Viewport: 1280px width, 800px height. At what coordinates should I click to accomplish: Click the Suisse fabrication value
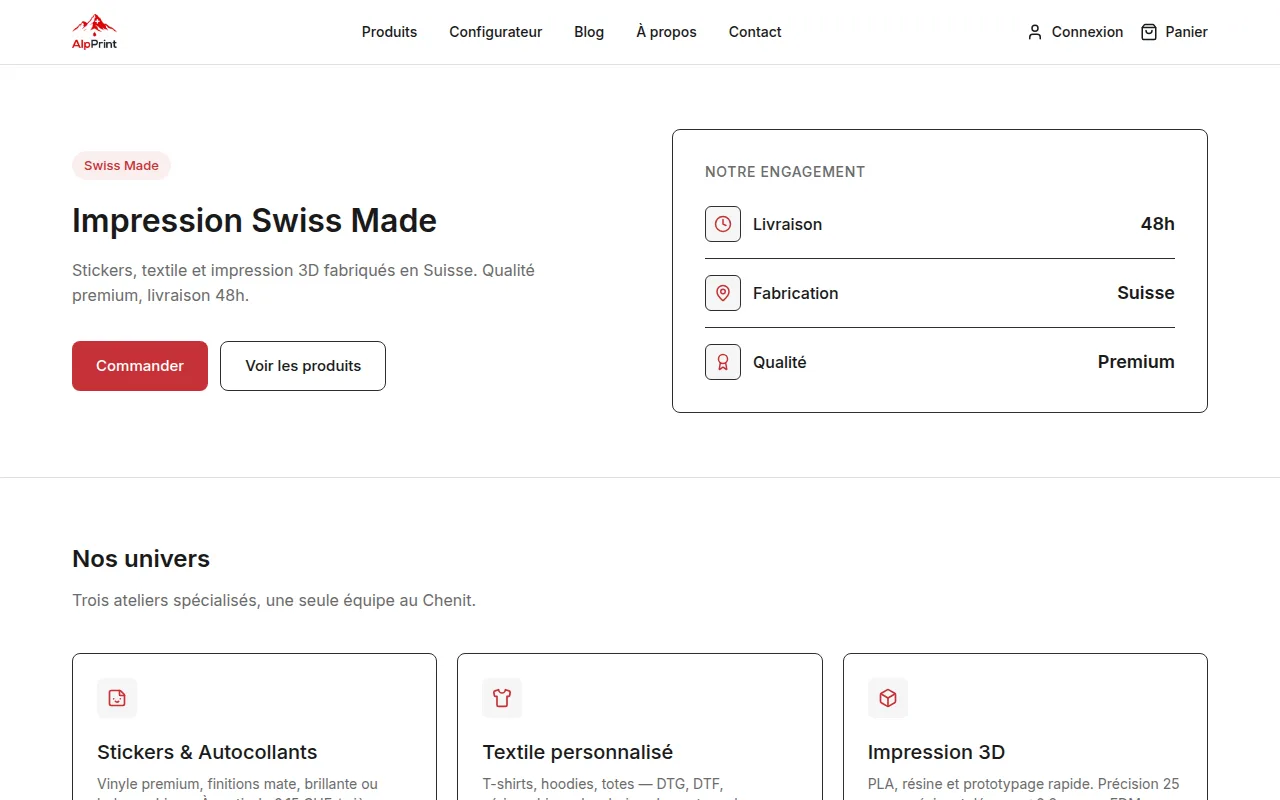pos(1146,293)
